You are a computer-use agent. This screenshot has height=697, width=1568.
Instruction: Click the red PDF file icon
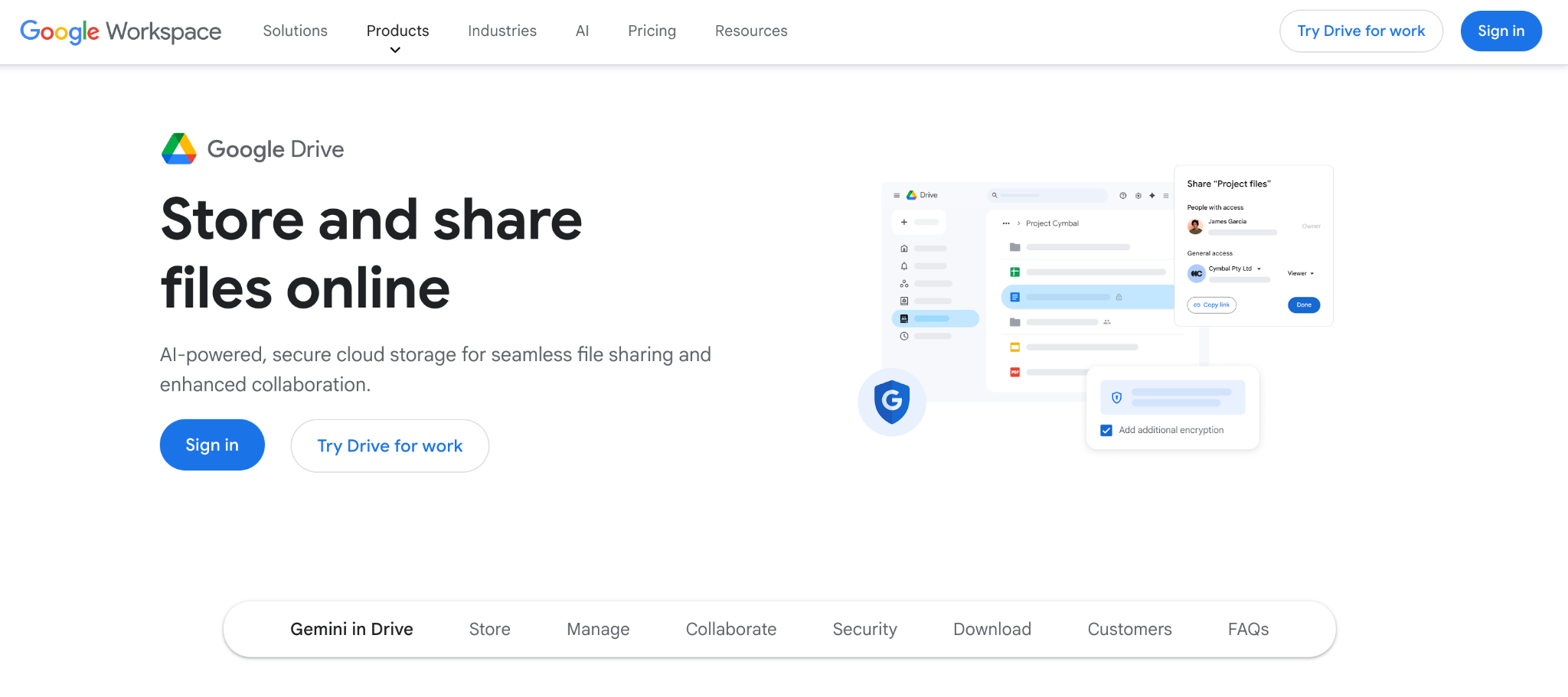(1014, 372)
